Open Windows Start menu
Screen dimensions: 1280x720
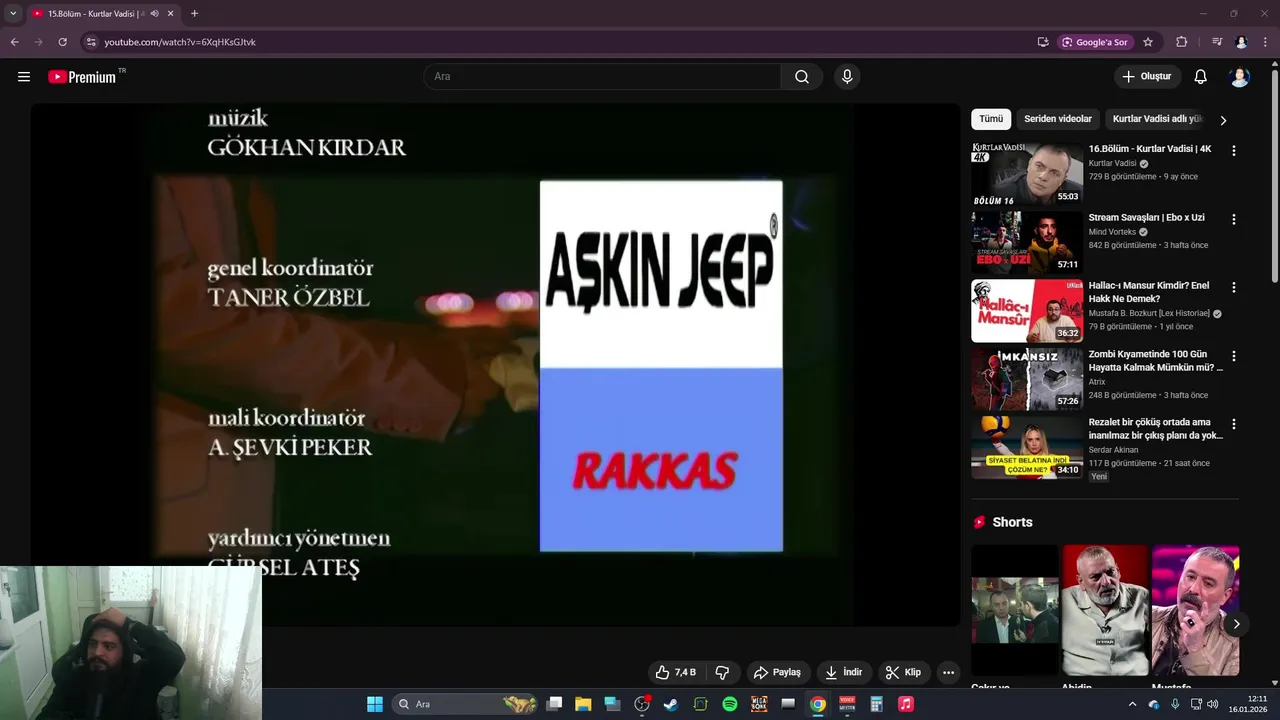[375, 704]
